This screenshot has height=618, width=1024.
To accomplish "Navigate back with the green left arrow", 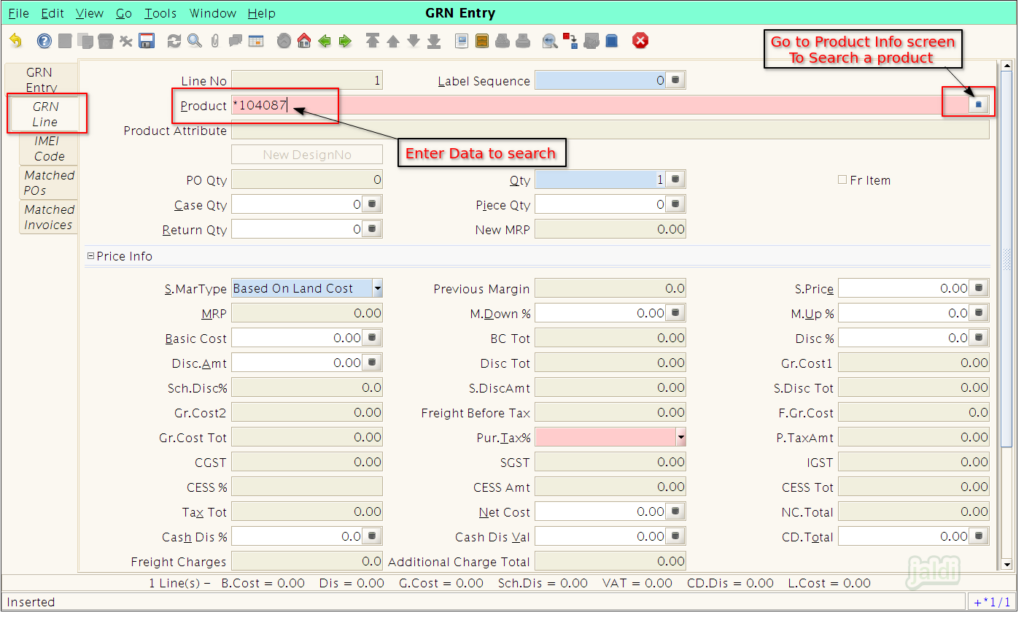I will point(325,41).
